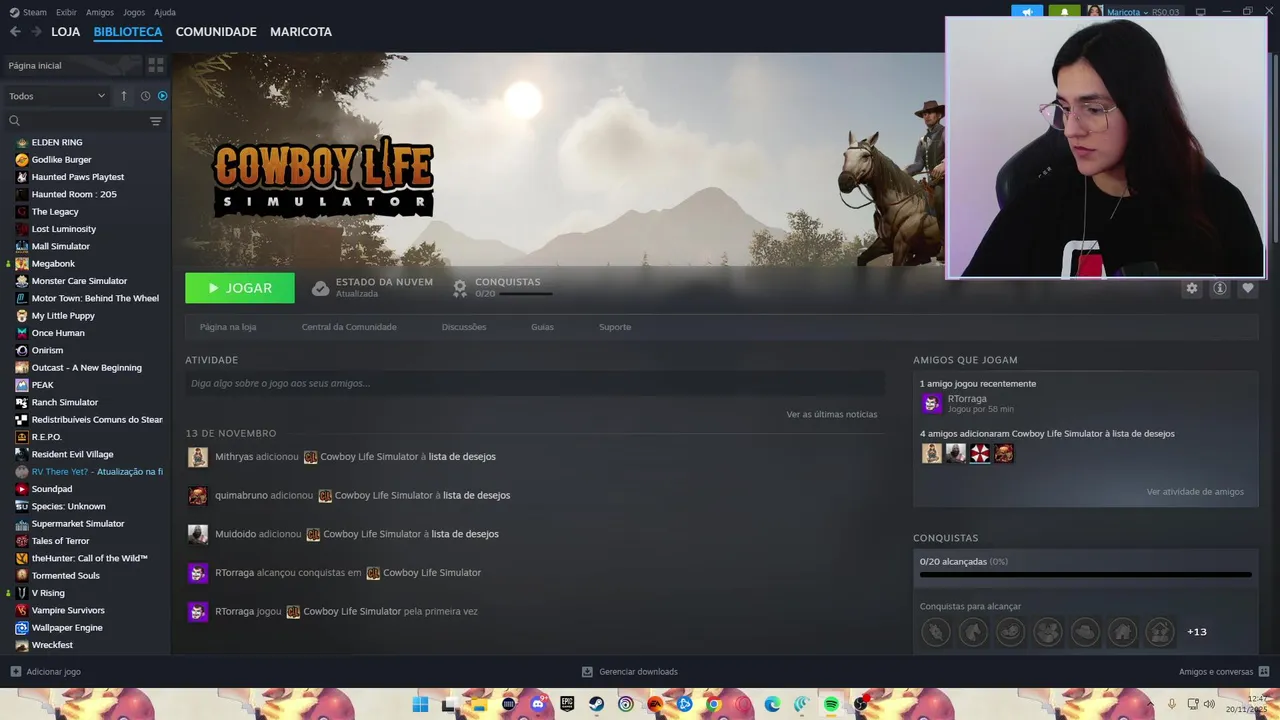
Task: Add game to favorites with heart icon
Action: tap(1247, 288)
